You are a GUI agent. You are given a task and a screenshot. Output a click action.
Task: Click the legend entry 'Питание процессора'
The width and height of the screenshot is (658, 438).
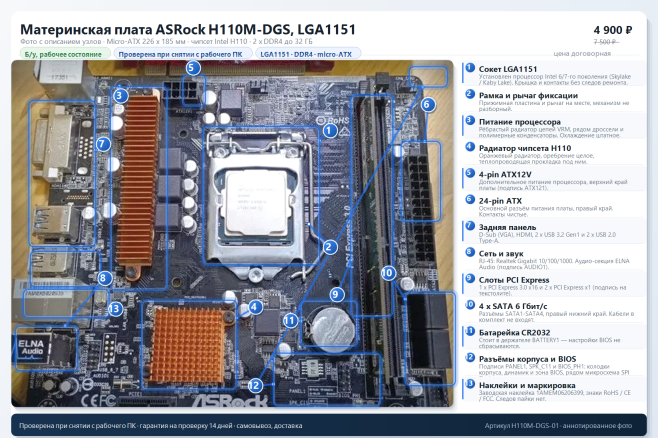554,127
